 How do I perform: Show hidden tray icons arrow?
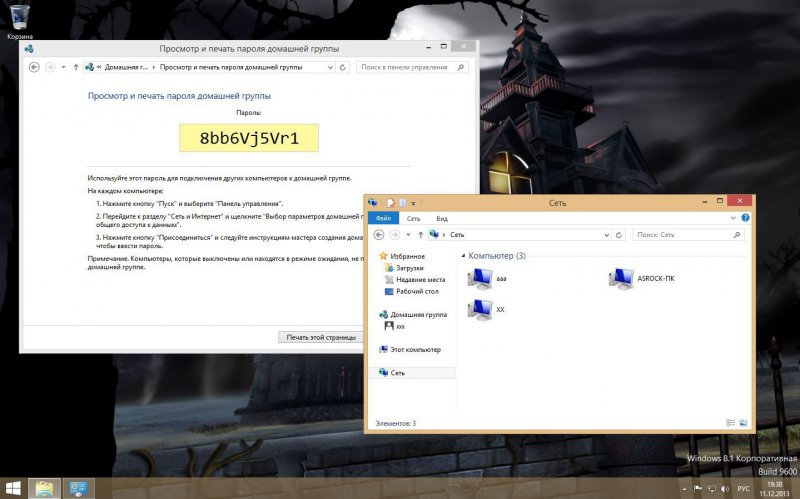pyautogui.click(x=685, y=489)
